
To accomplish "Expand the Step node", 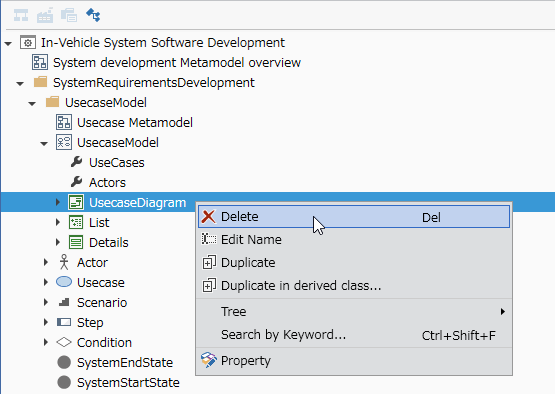I will [x=46, y=322].
